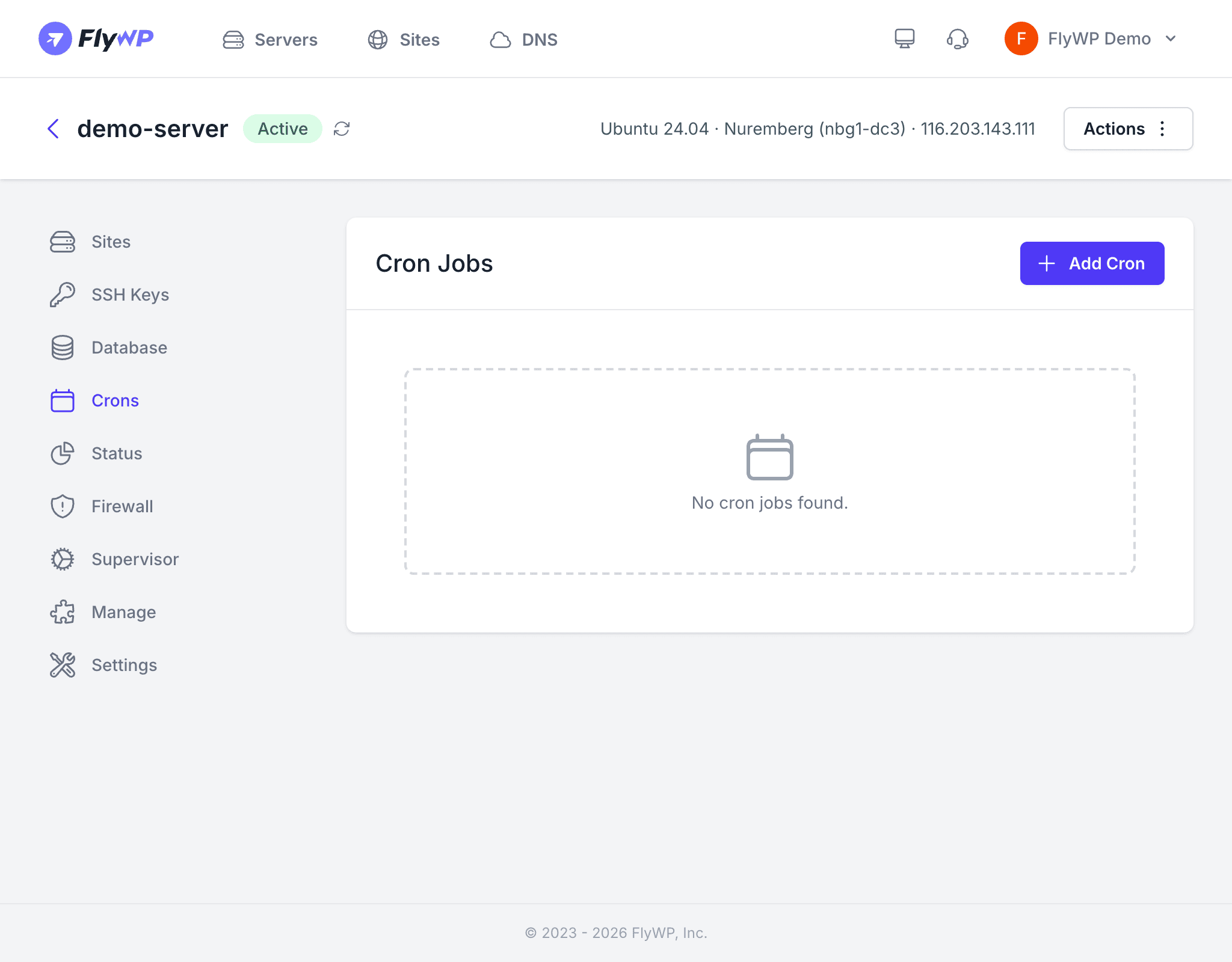Screen dimensions: 1232x962
Task: Click the Crons calendar icon in sidebar
Action: (x=63, y=400)
